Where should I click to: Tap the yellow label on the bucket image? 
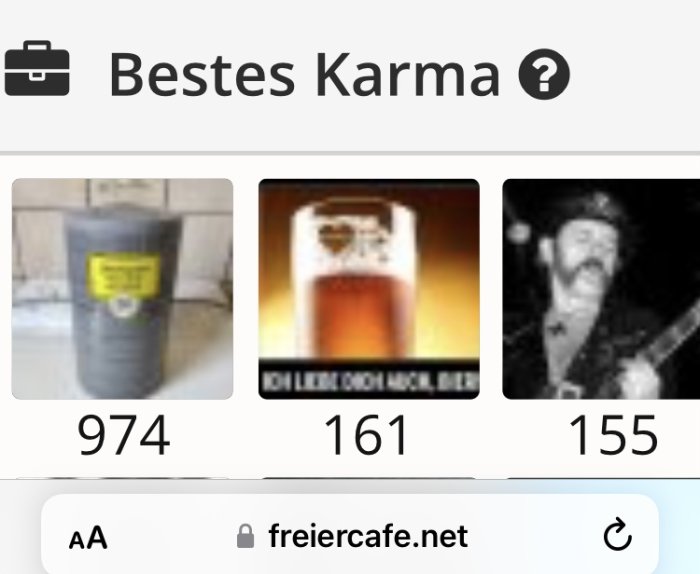tap(123, 275)
